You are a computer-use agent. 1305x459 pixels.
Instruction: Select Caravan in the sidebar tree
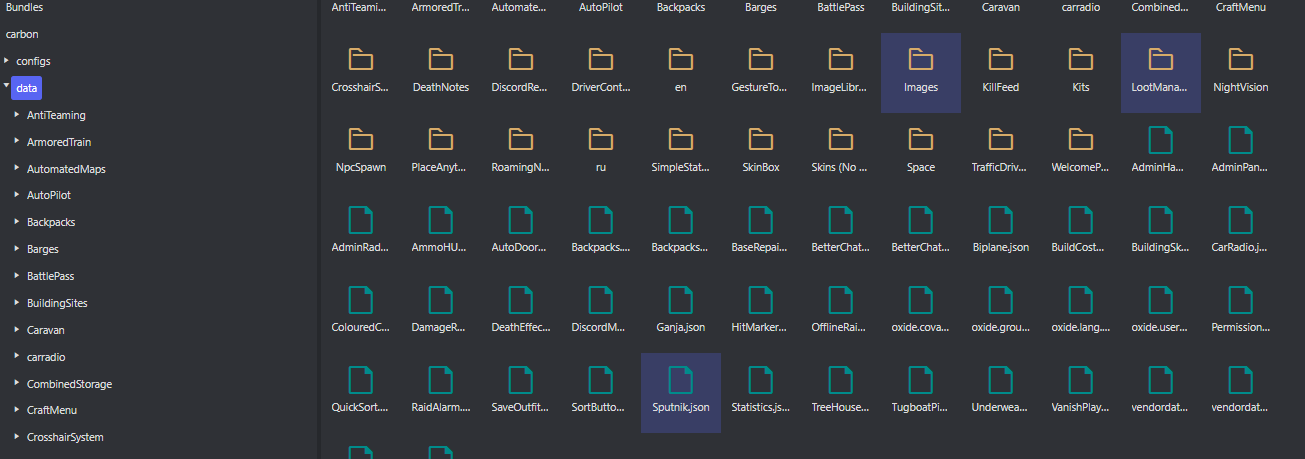point(46,330)
